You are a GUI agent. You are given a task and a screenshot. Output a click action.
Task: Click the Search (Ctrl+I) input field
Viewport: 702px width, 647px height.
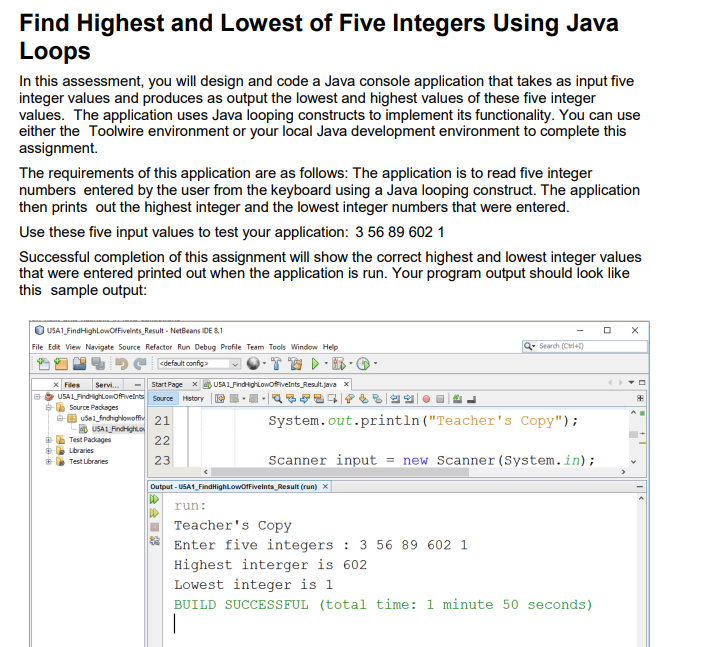click(x=585, y=346)
